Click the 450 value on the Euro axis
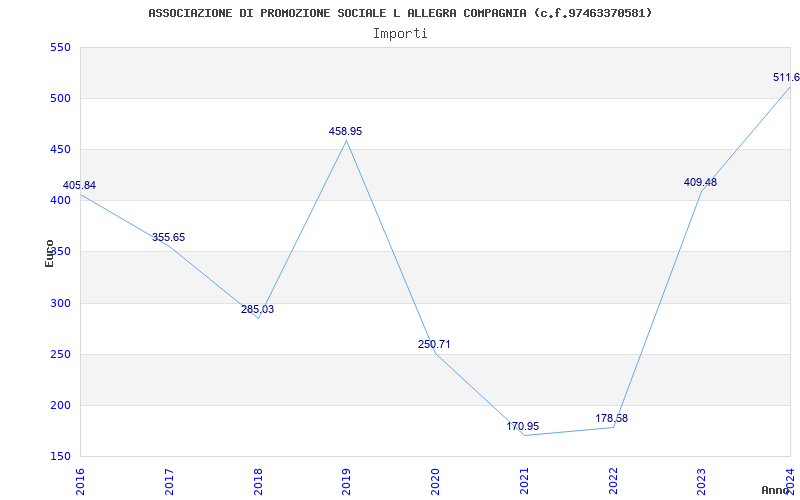 click(x=60, y=149)
